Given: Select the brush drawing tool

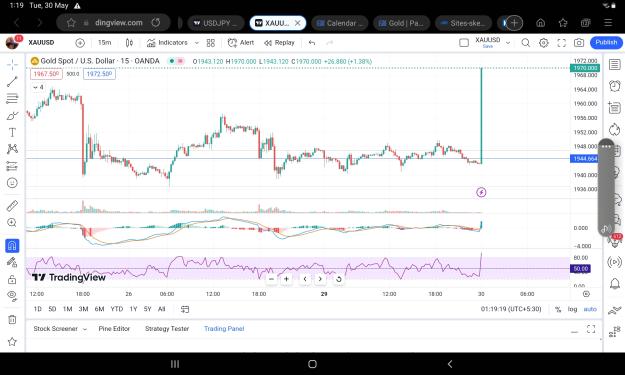Looking at the screenshot, I should coord(12,116).
